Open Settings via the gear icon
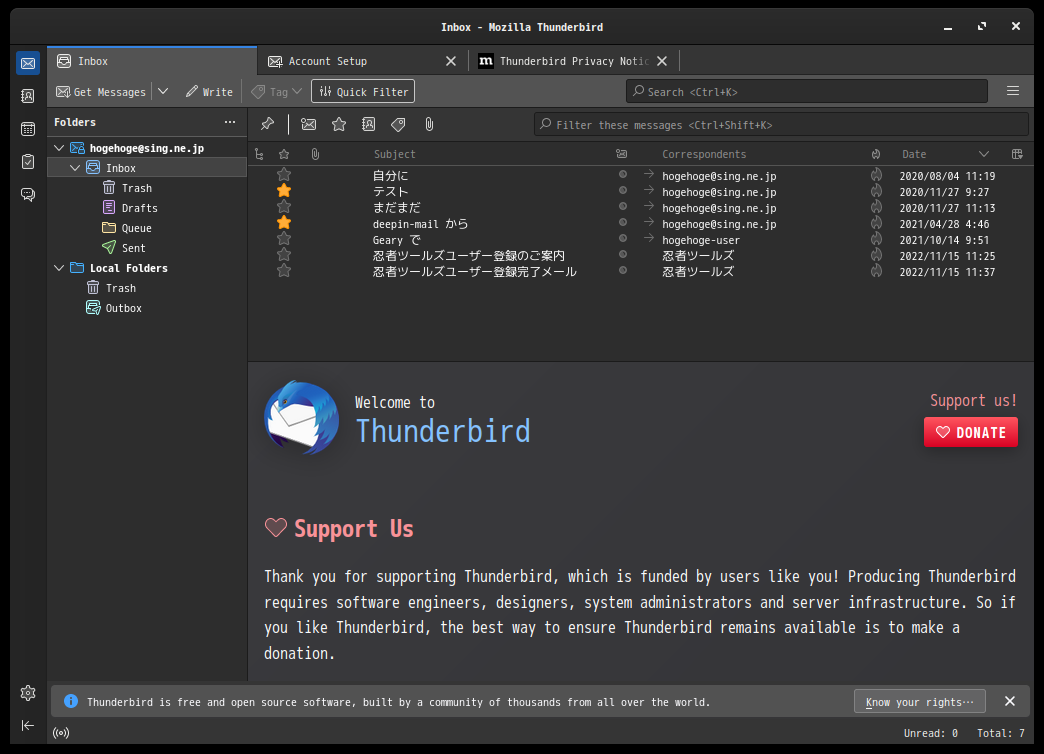This screenshot has height=754, width=1044. [x=28, y=693]
